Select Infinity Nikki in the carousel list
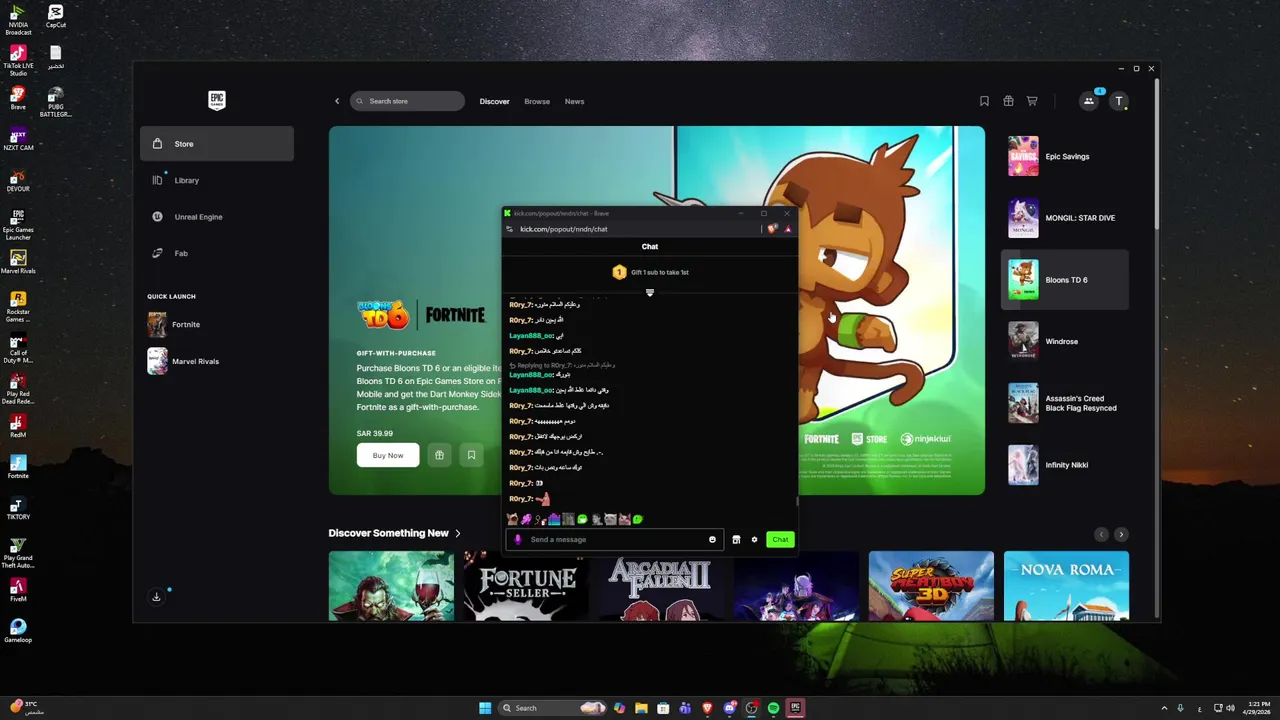The width and height of the screenshot is (1280, 720). tap(1065, 465)
